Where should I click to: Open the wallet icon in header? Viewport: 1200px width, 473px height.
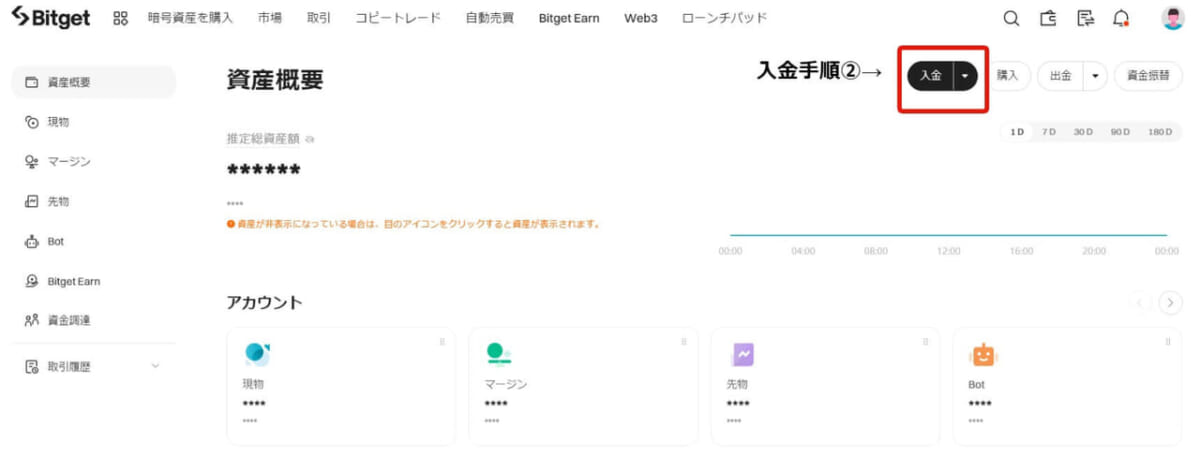(1048, 18)
